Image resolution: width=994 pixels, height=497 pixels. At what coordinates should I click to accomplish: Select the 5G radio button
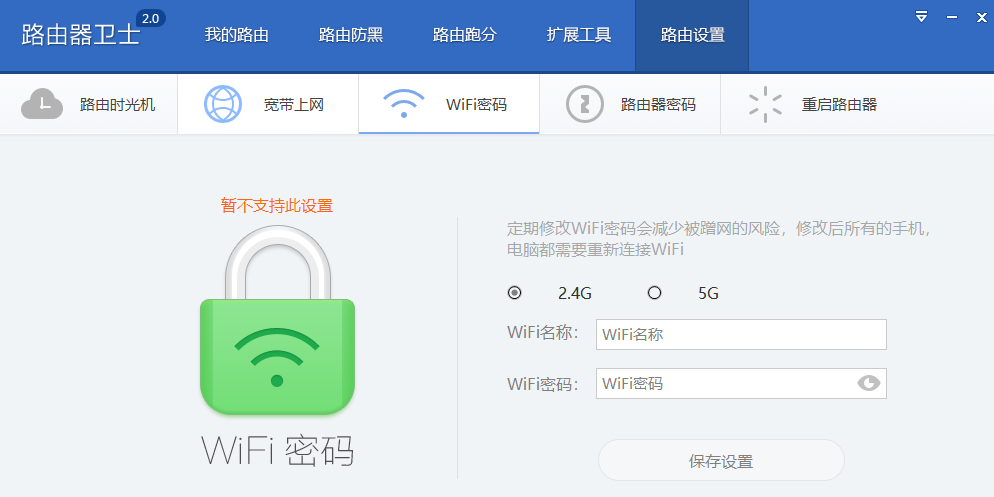(654, 293)
